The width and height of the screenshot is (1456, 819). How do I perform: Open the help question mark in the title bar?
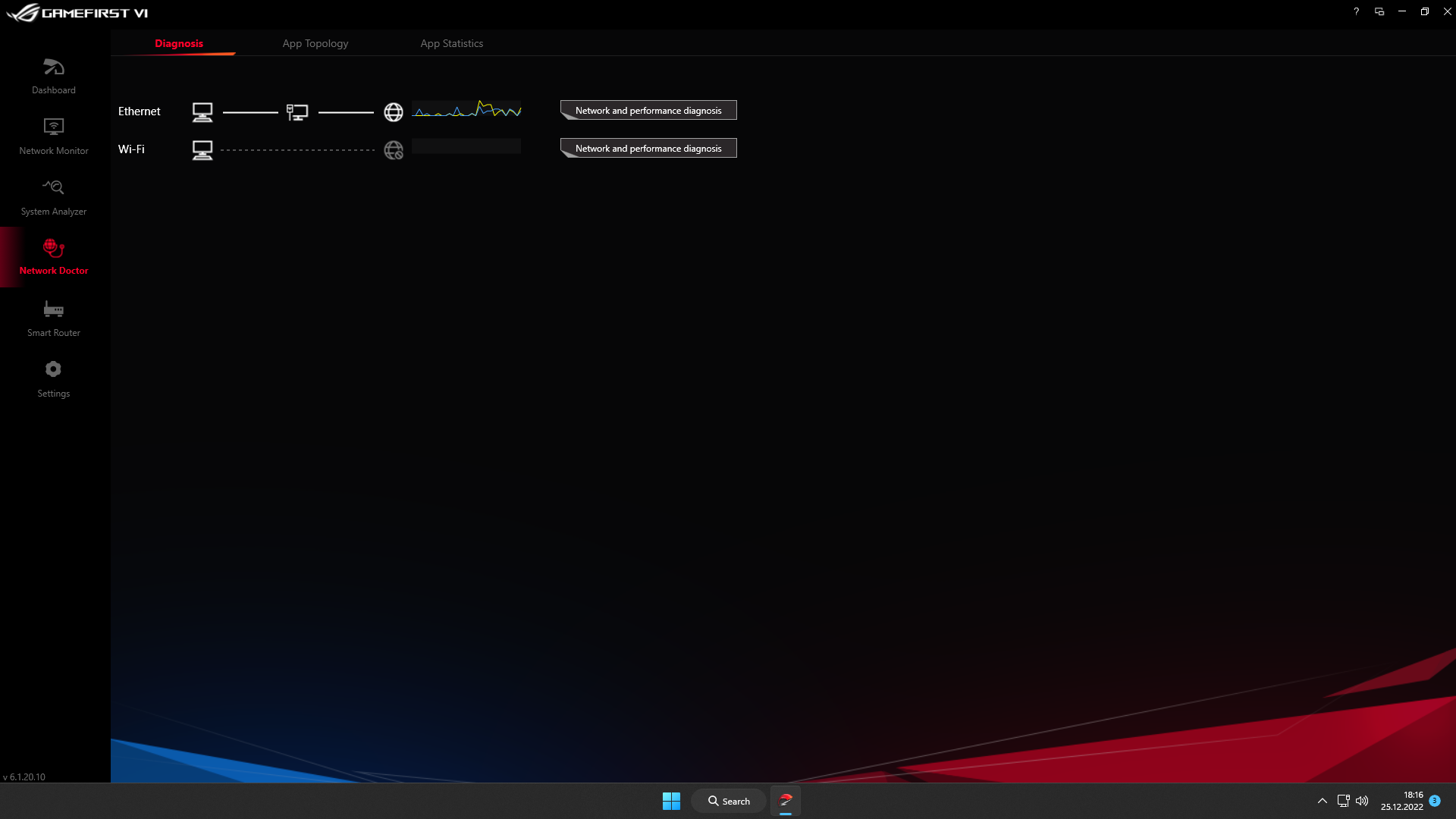tap(1357, 11)
